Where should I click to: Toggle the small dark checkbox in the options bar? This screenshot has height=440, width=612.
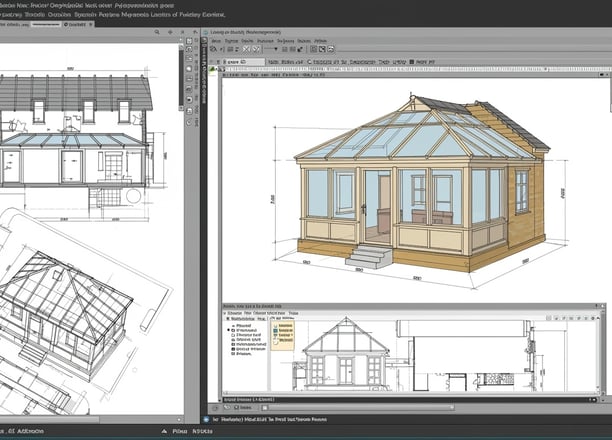411,62
